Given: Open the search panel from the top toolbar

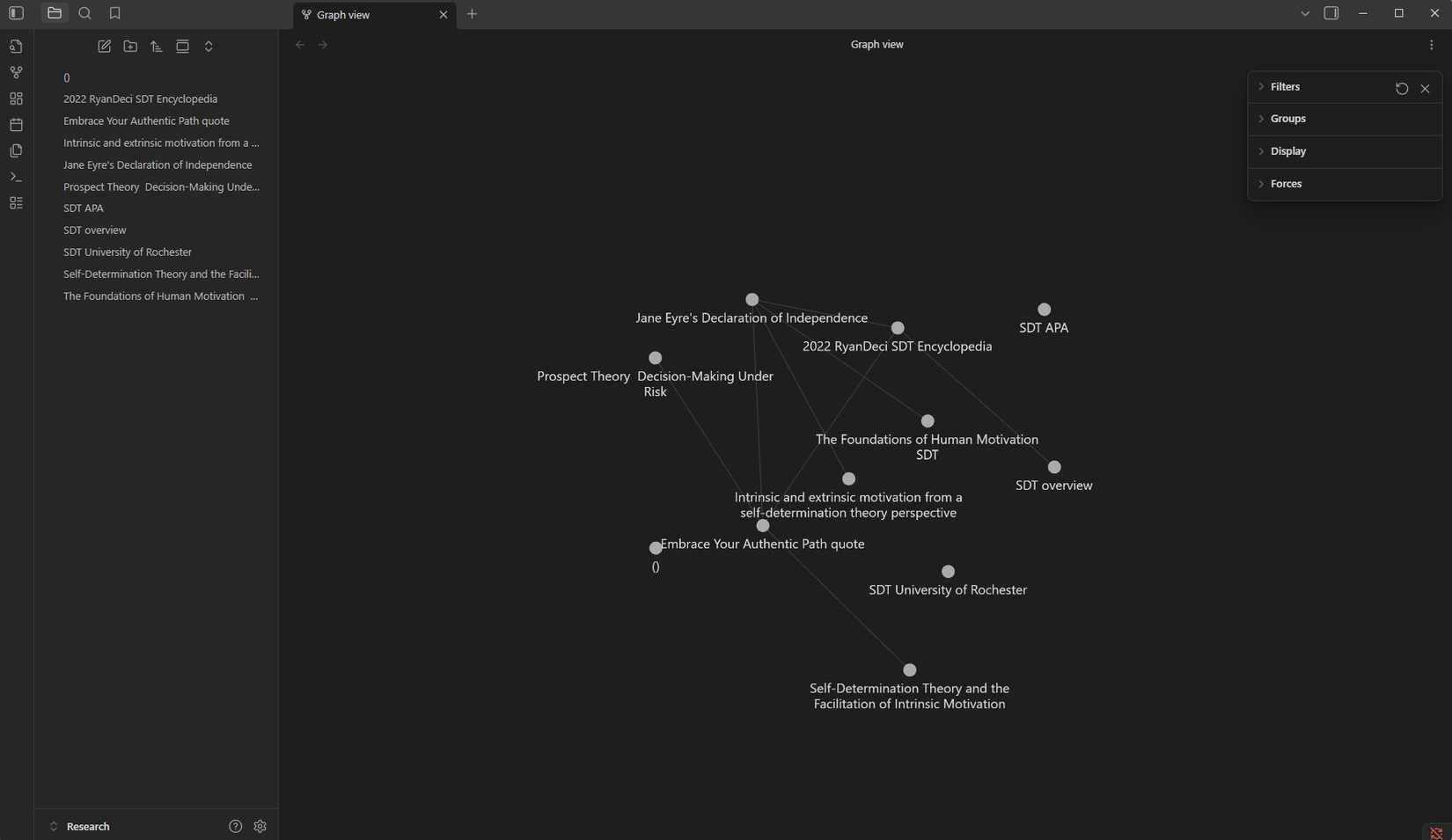Looking at the screenshot, I should (84, 12).
